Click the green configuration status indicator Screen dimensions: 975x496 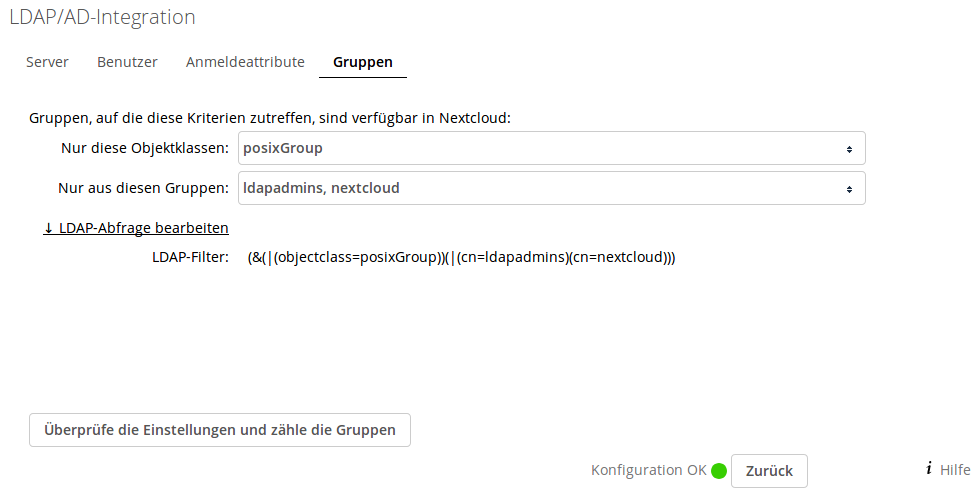[x=719, y=471]
